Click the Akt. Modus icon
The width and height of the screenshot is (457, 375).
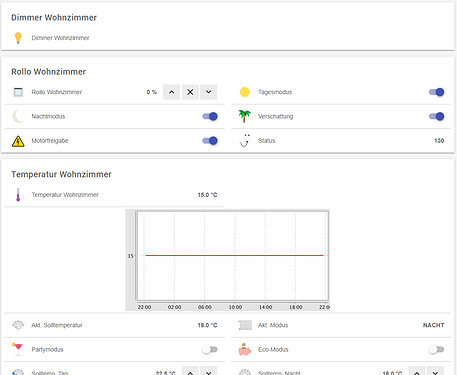point(245,325)
